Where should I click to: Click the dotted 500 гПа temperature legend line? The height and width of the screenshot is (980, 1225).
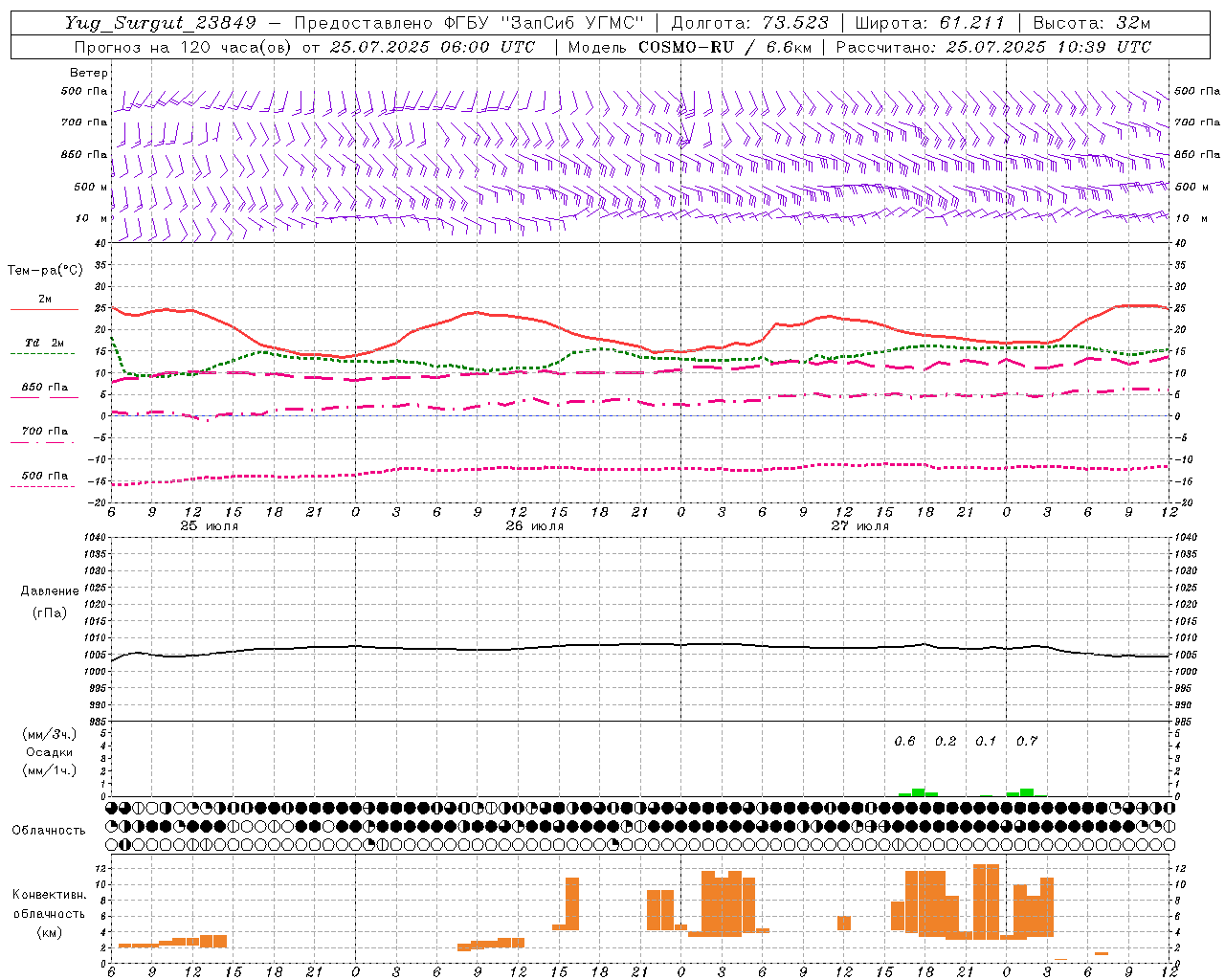pyautogui.click(x=42, y=486)
